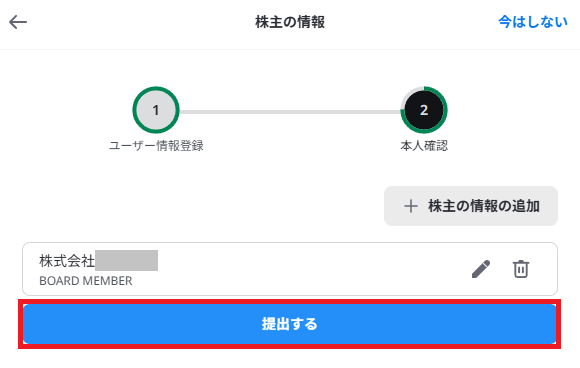Click the plus icon in 株主の情報の追加
Image resolution: width=580 pixels, height=368 pixels.
click(411, 206)
